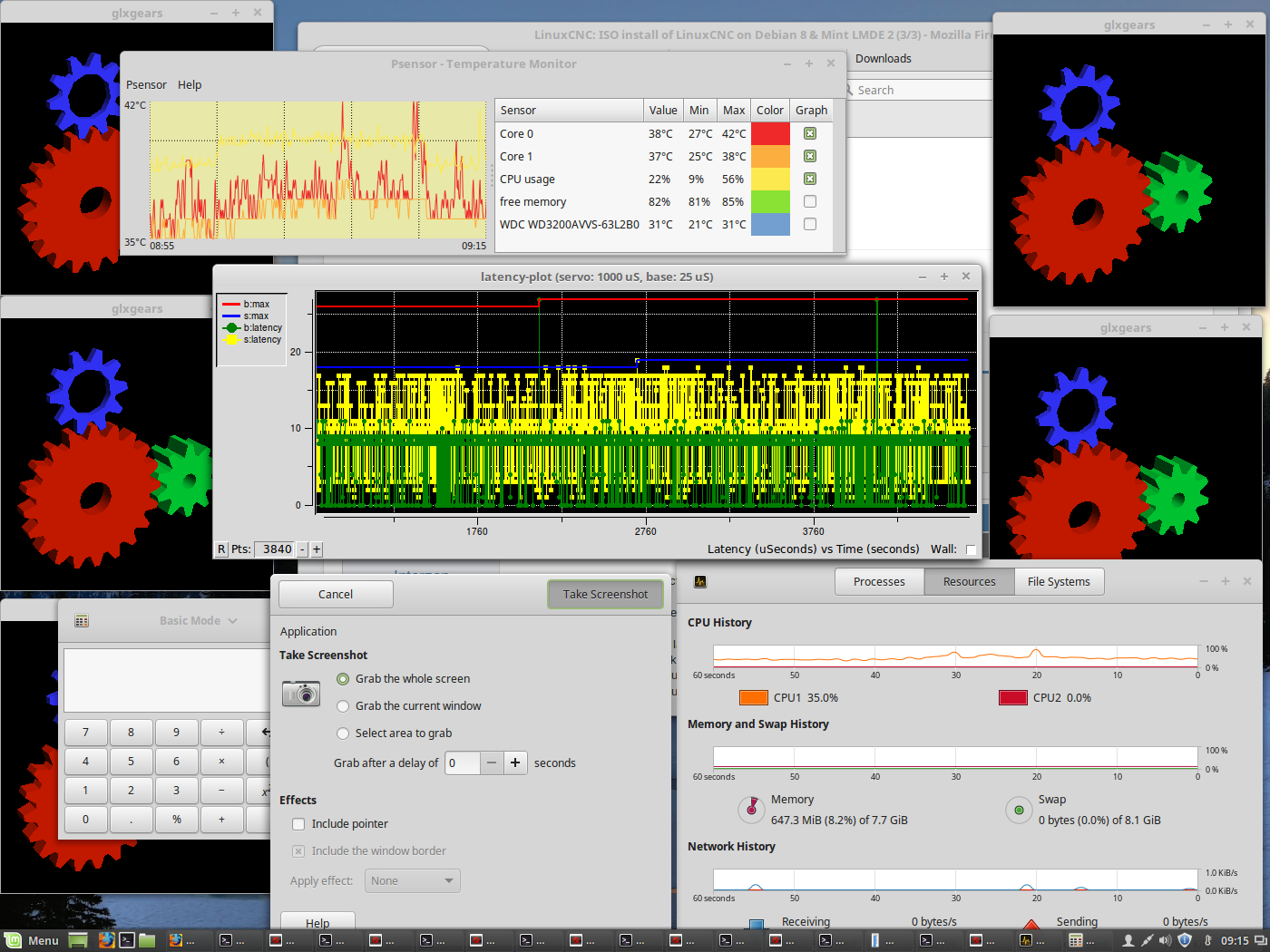
Task: Open the file manager panel launcher
Action: pos(147,940)
